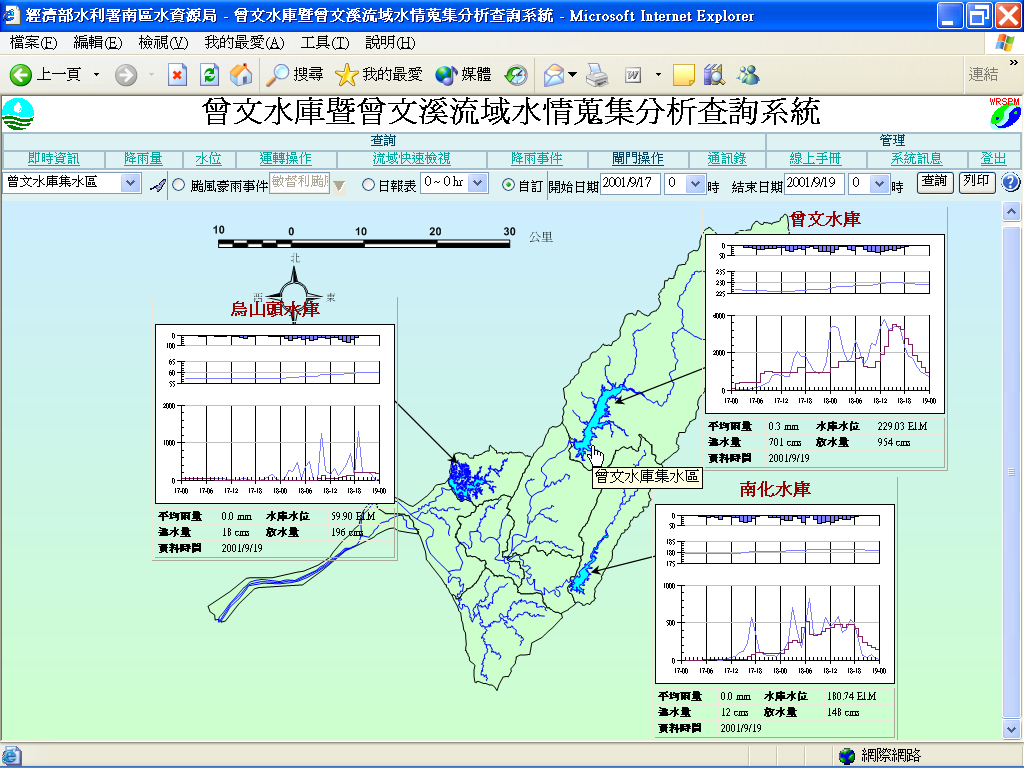Image resolution: width=1024 pixels, height=768 pixels.
Task: Open the 工具(T) menu
Action: click(325, 43)
